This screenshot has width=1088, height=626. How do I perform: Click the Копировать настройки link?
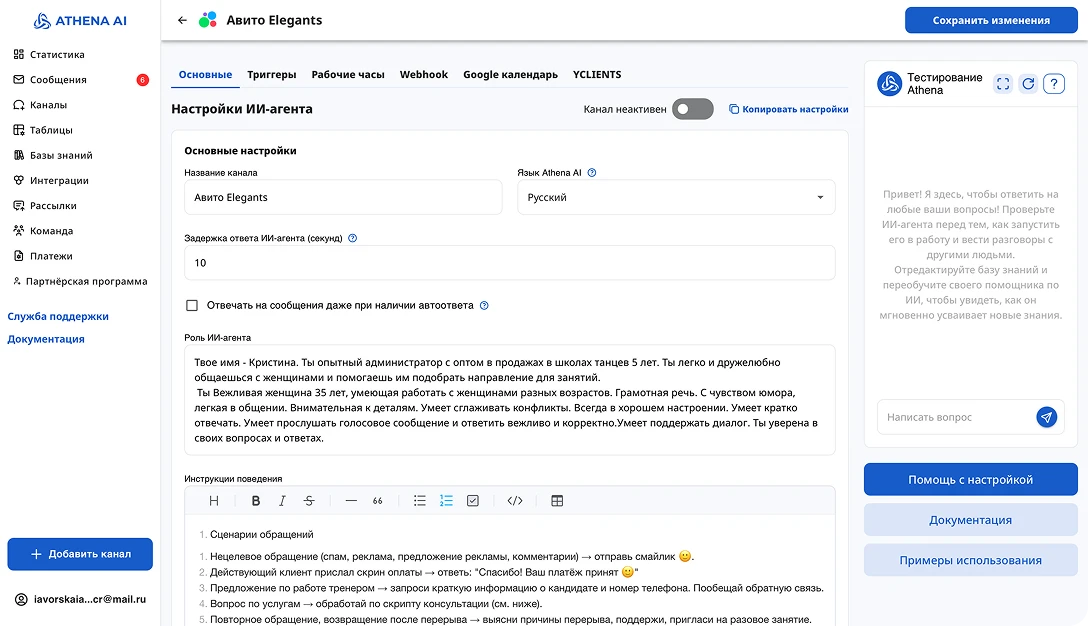788,109
